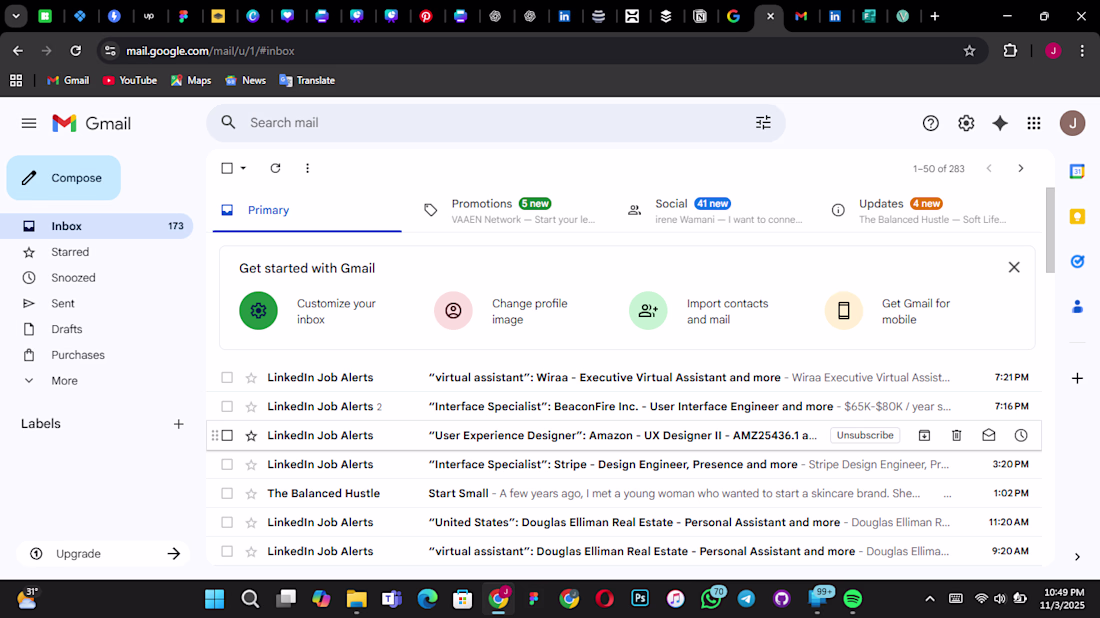Click the search options filter icon
This screenshot has width=1100, height=618.
pos(763,123)
